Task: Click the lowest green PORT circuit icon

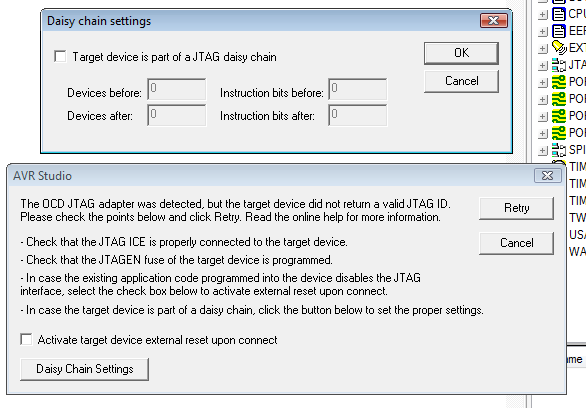Action: coord(559,133)
